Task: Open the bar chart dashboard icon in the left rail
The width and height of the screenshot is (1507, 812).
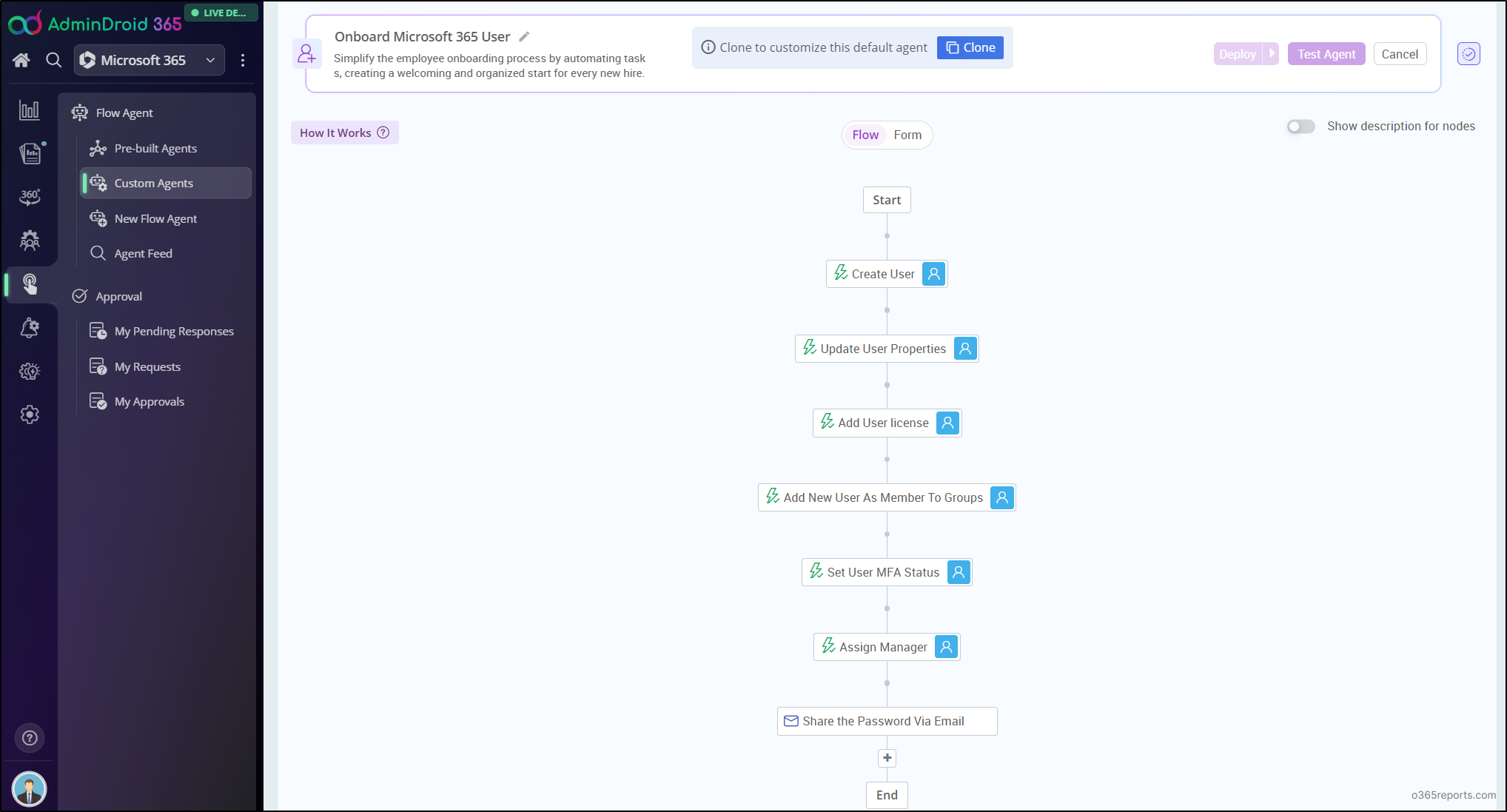Action: (x=30, y=110)
